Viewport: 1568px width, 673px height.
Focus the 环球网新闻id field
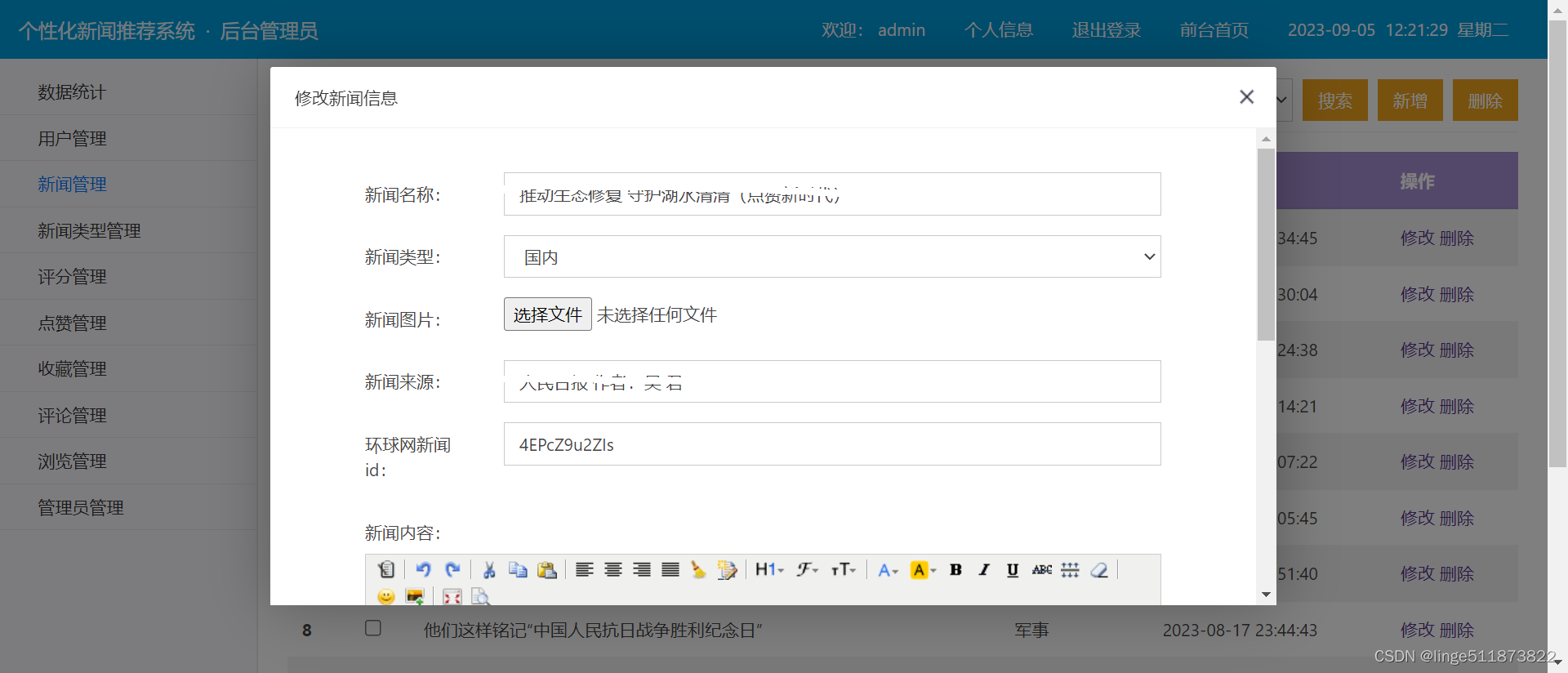832,444
